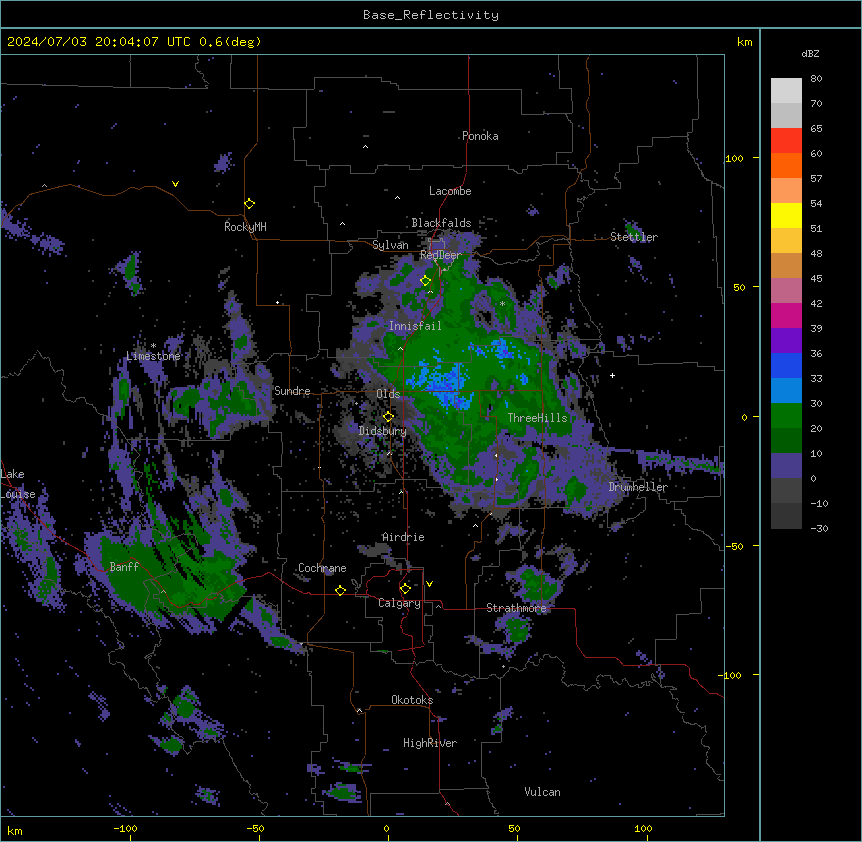Click the yellow diamond marker beside Olds
This screenshot has height=842, width=862.
click(x=388, y=417)
